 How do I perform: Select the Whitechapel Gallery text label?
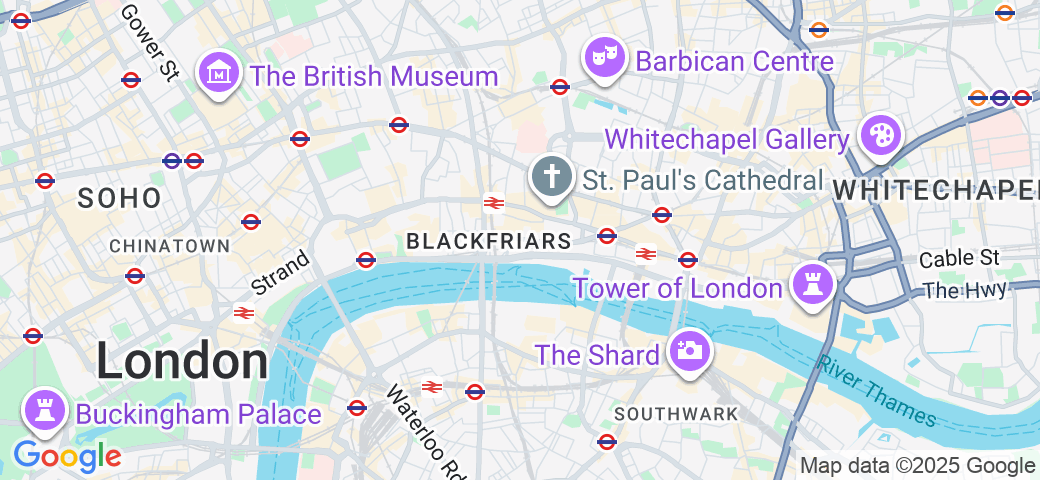(x=727, y=140)
